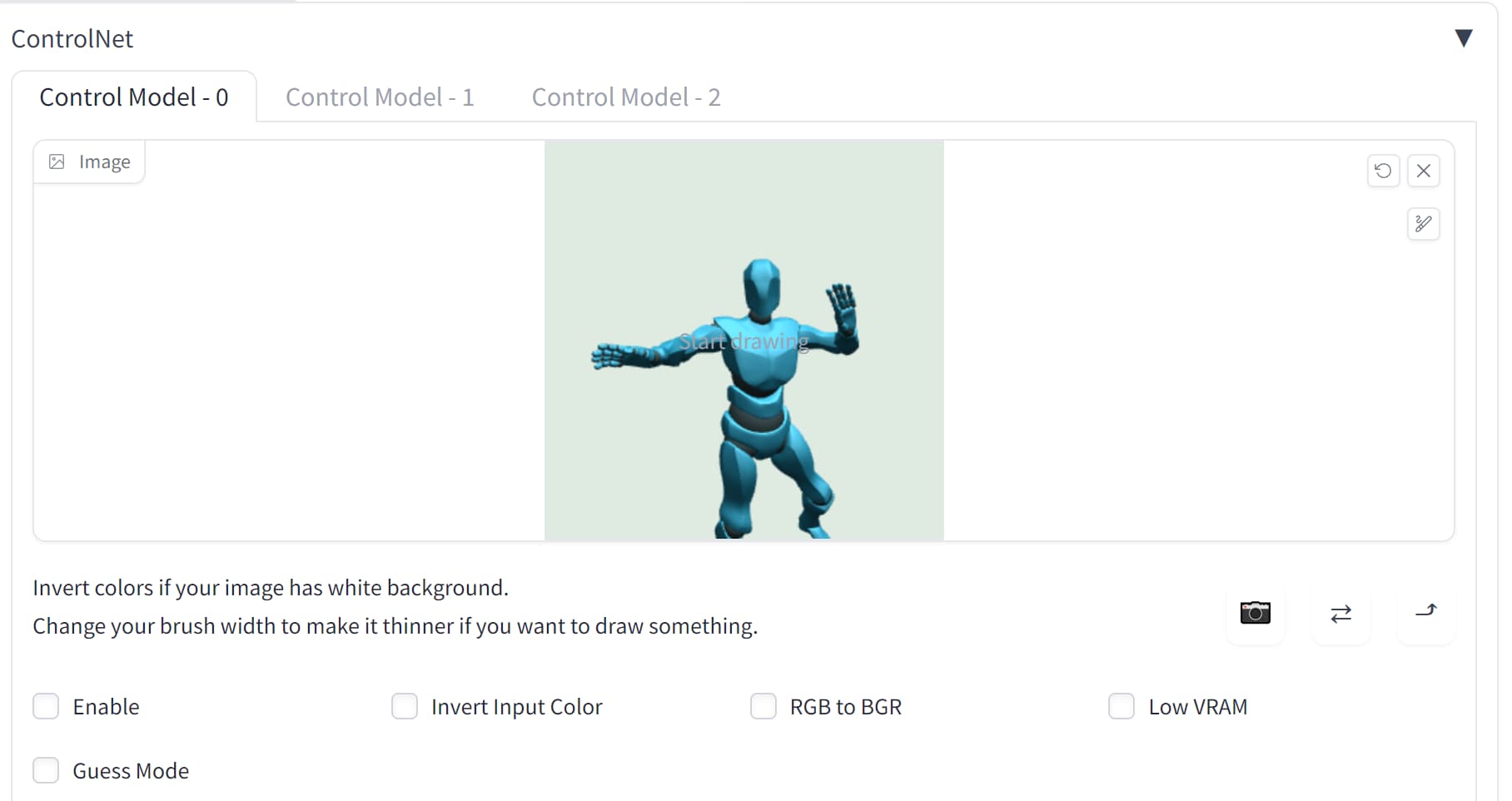Select the Control Model - 0 tab
This screenshot has width=1512, height=801.
click(134, 97)
